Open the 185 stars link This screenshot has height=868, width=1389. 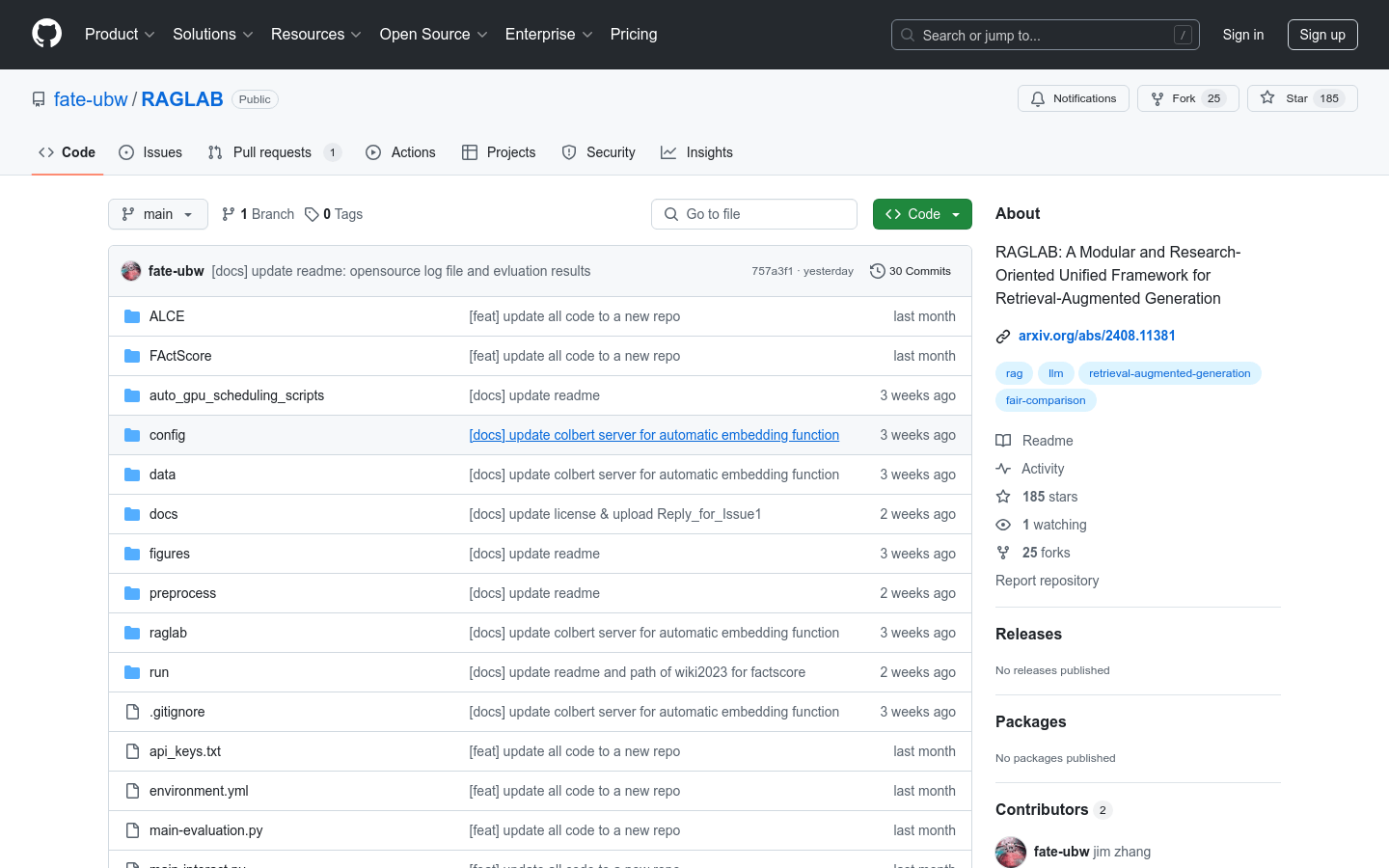coord(1037,497)
